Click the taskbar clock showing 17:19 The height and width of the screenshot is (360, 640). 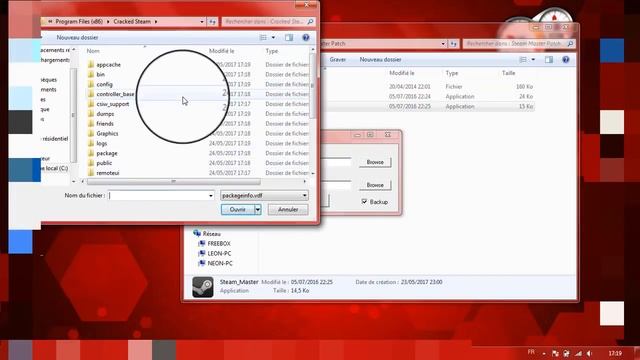pos(615,353)
